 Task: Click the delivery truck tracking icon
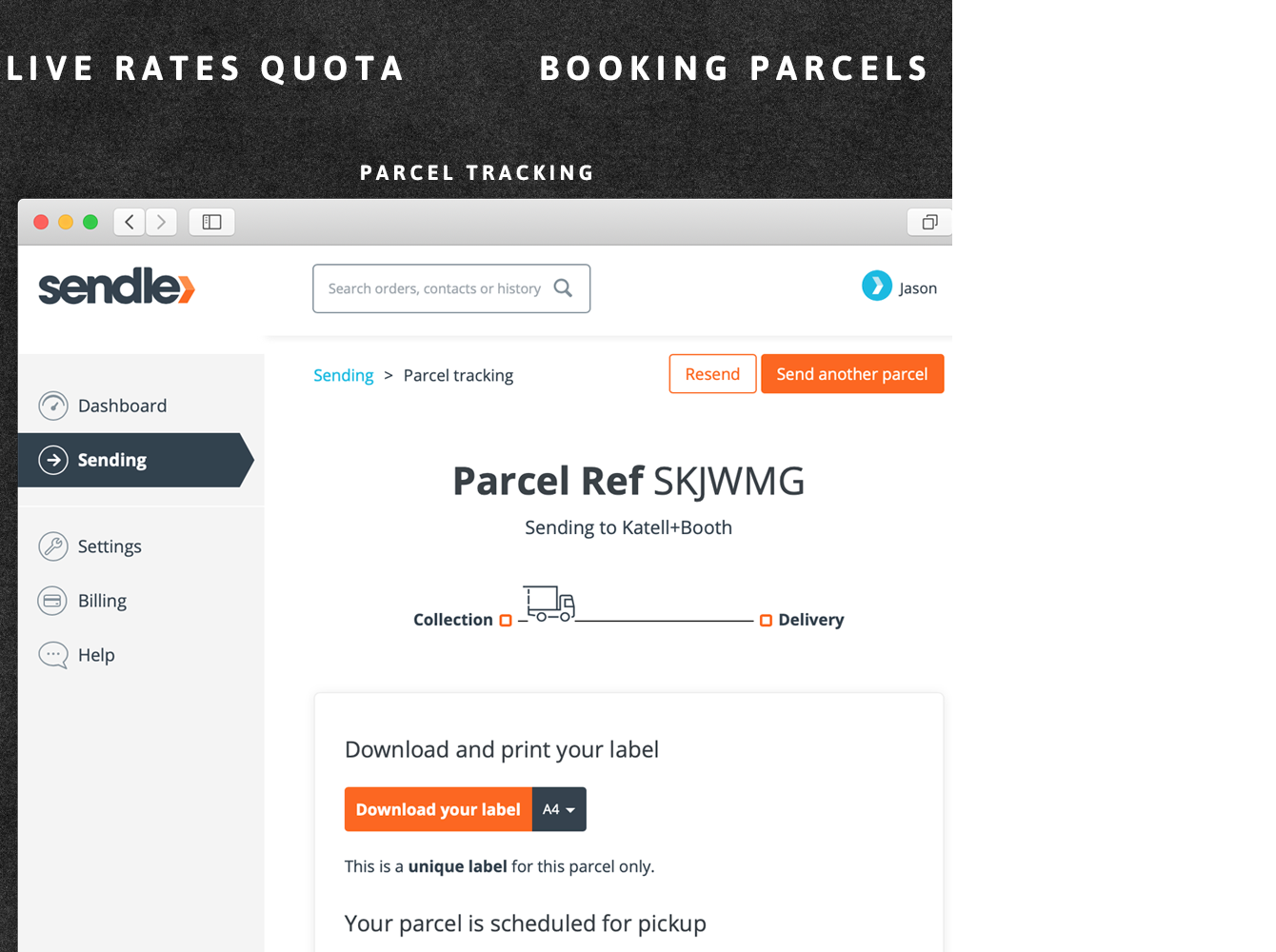coord(550,604)
